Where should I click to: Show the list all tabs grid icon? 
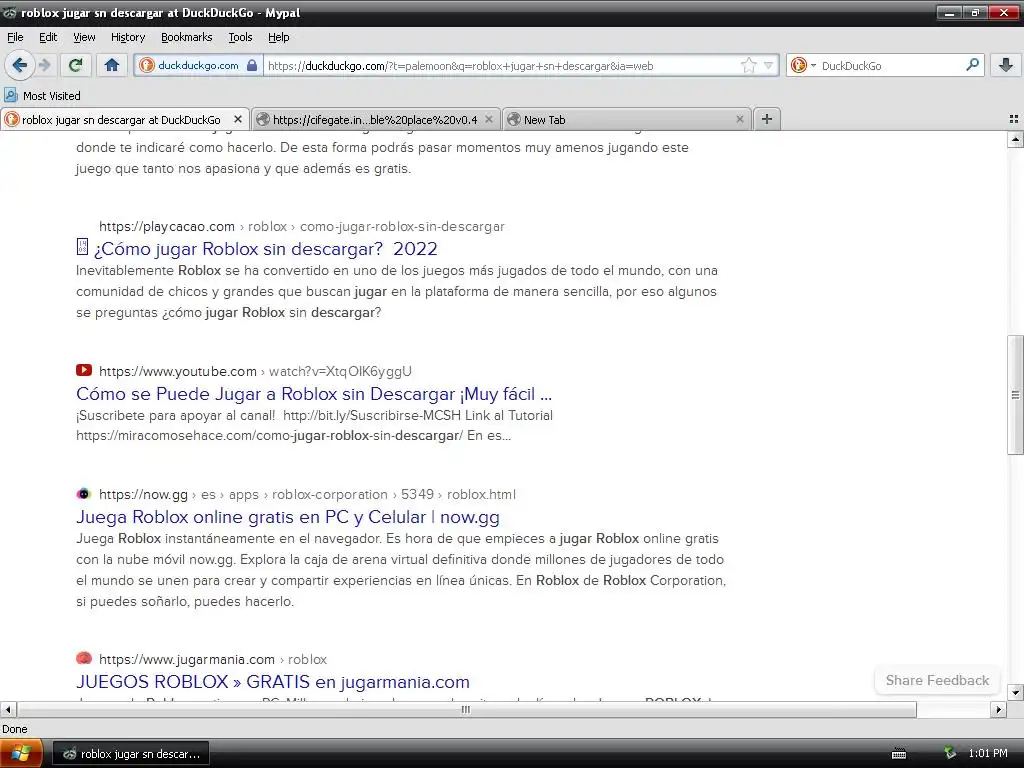[x=1014, y=119]
